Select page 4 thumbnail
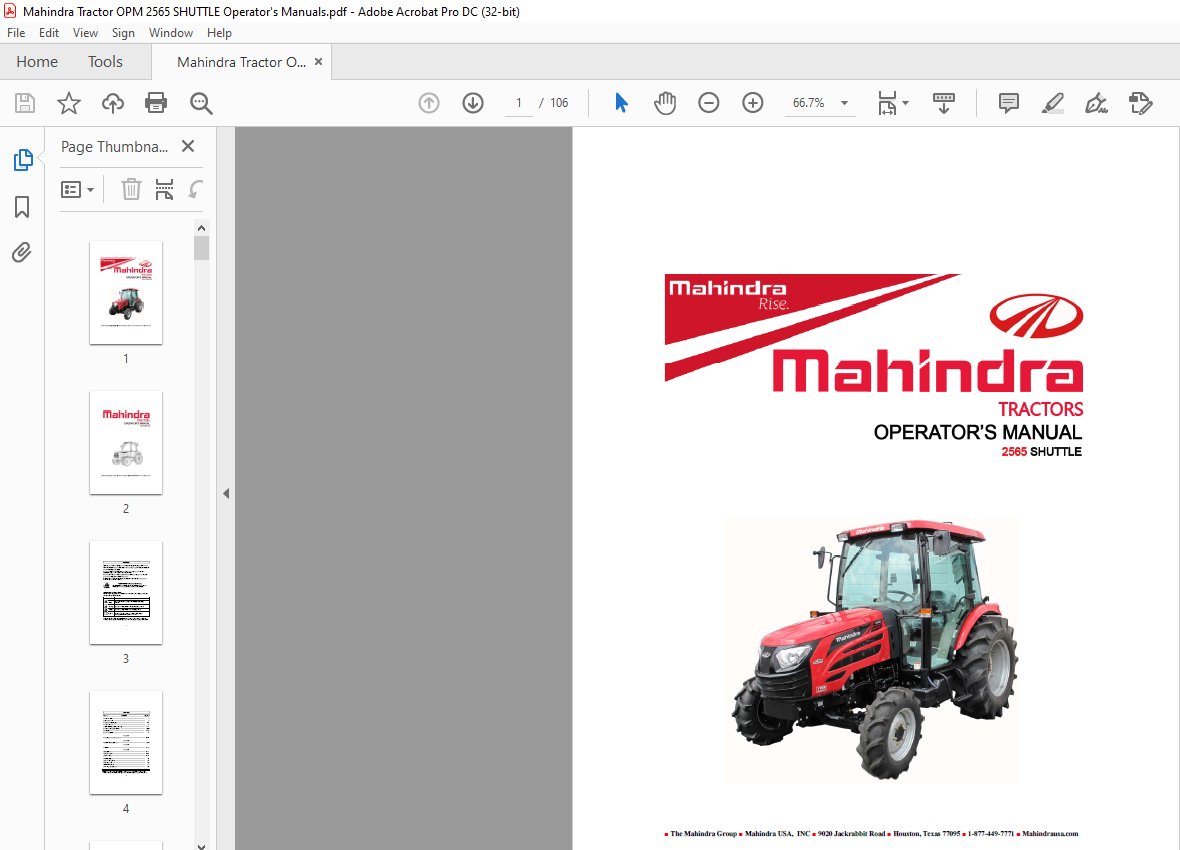 126,742
